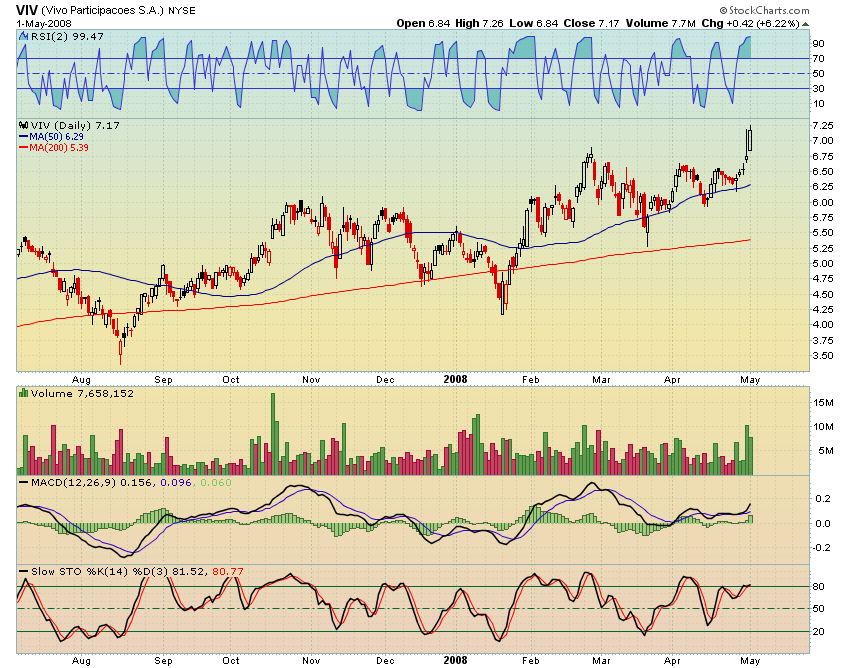Click the 20 stochastic axis label
This screenshot has height=668, width=850.
818,632
